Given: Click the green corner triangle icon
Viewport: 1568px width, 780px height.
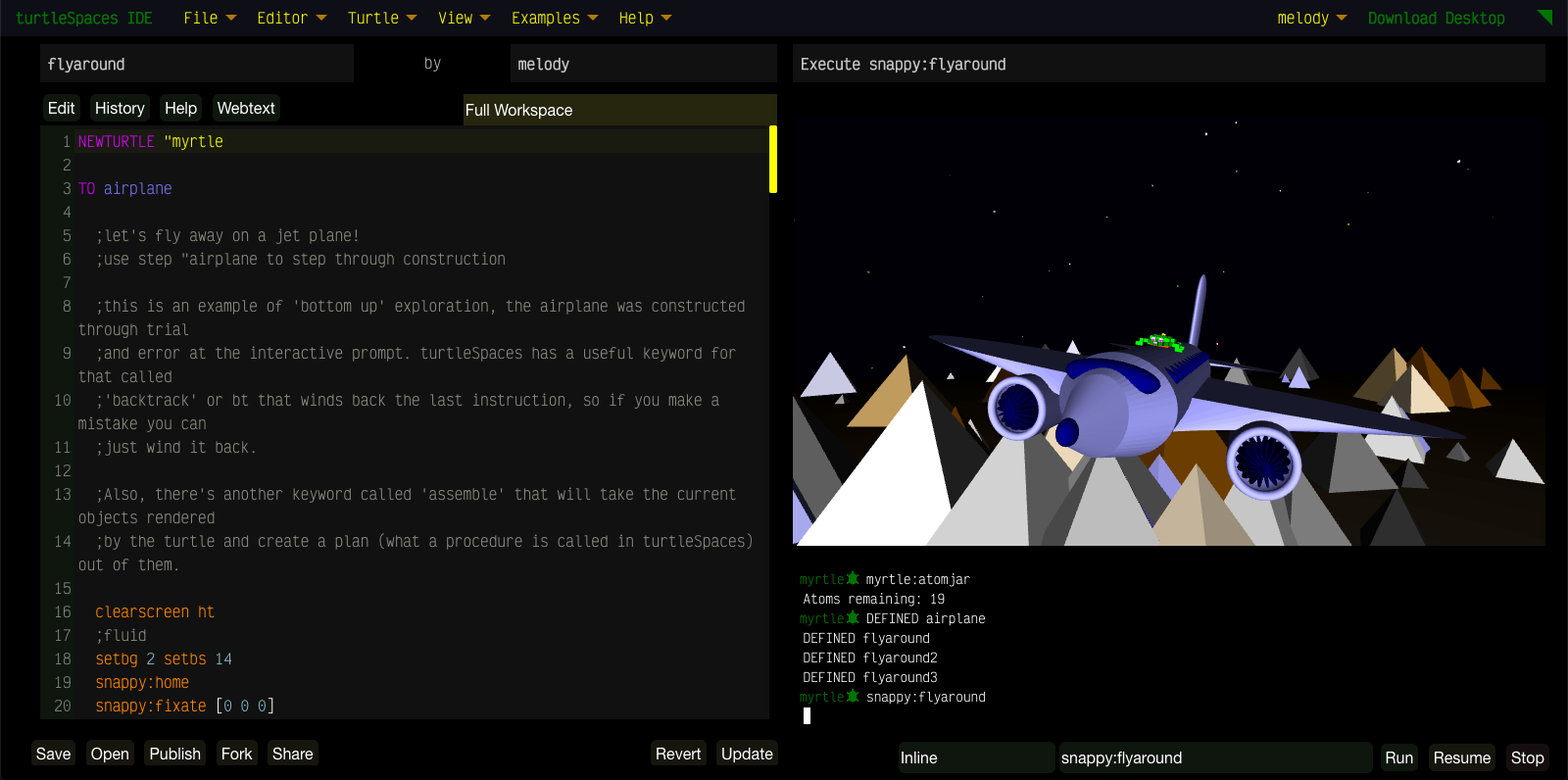Looking at the screenshot, I should [x=1545, y=17].
